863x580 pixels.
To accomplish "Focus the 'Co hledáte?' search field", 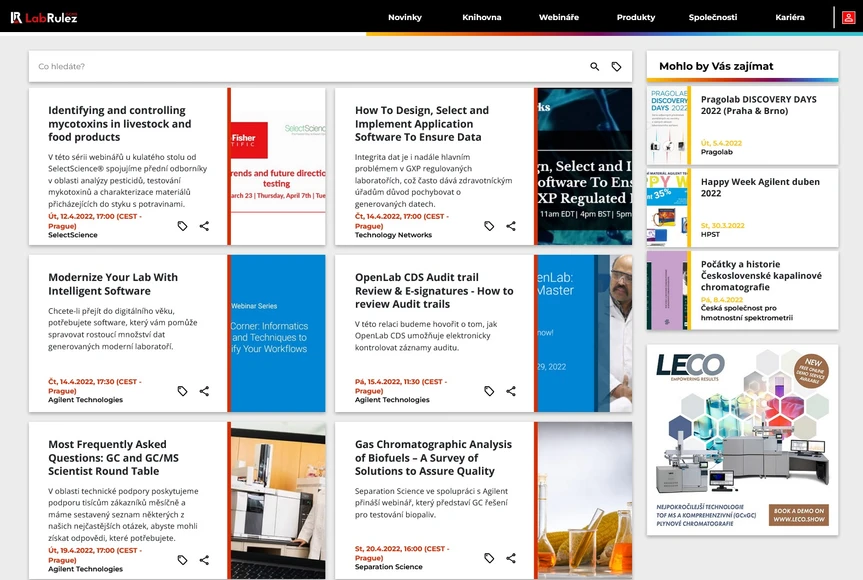I will [308, 67].
